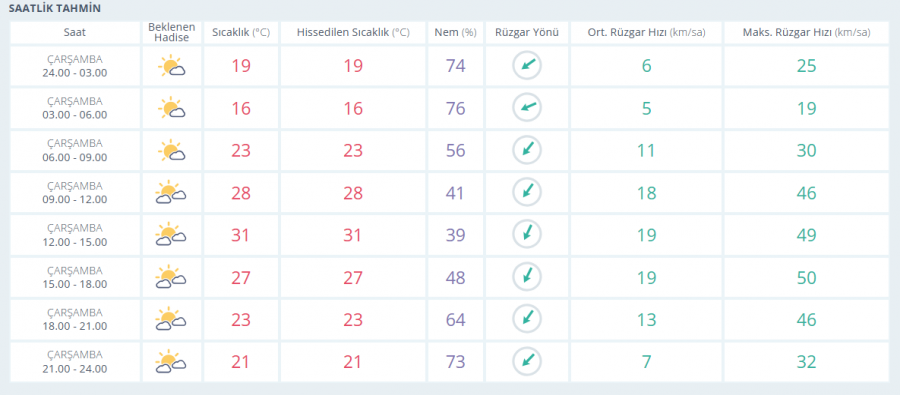Click humidity value 76

click(x=455, y=108)
